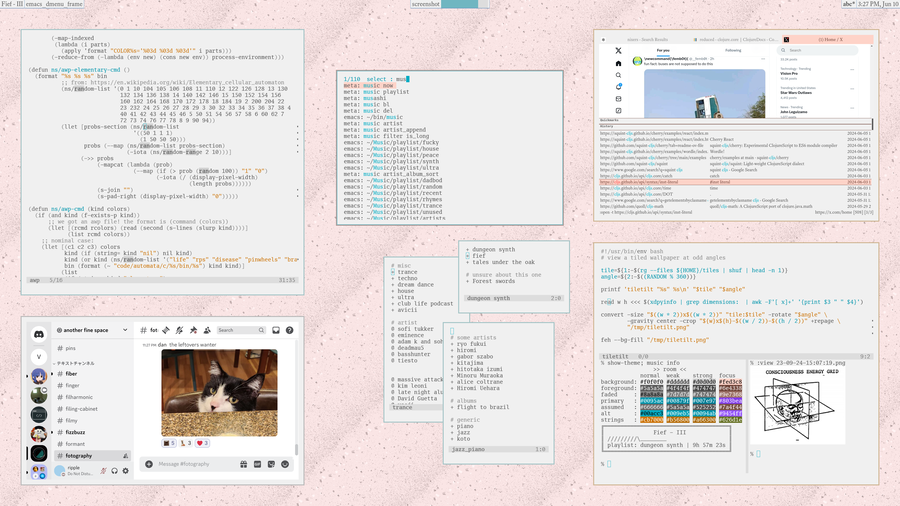
Task: Show member list icon in Discord header
Action: [207, 330]
